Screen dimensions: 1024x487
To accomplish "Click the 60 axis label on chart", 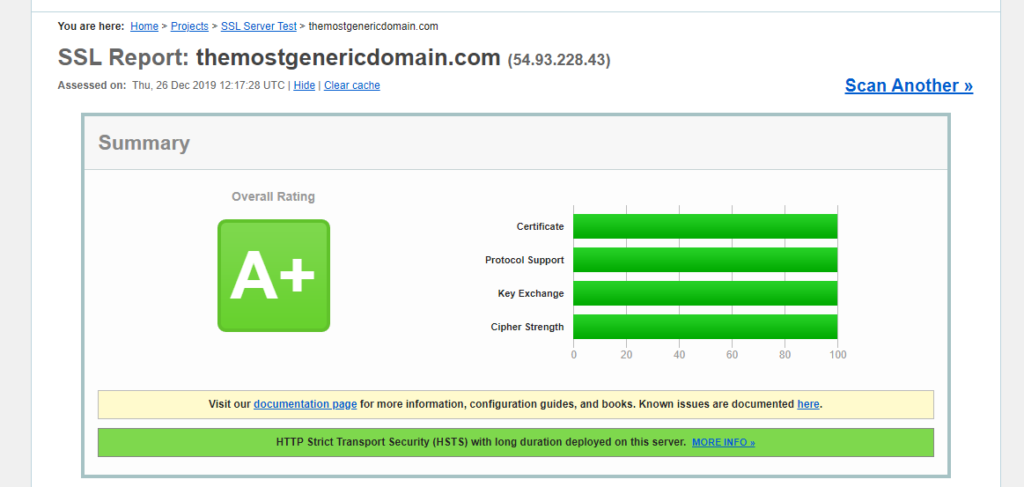I will (732, 354).
